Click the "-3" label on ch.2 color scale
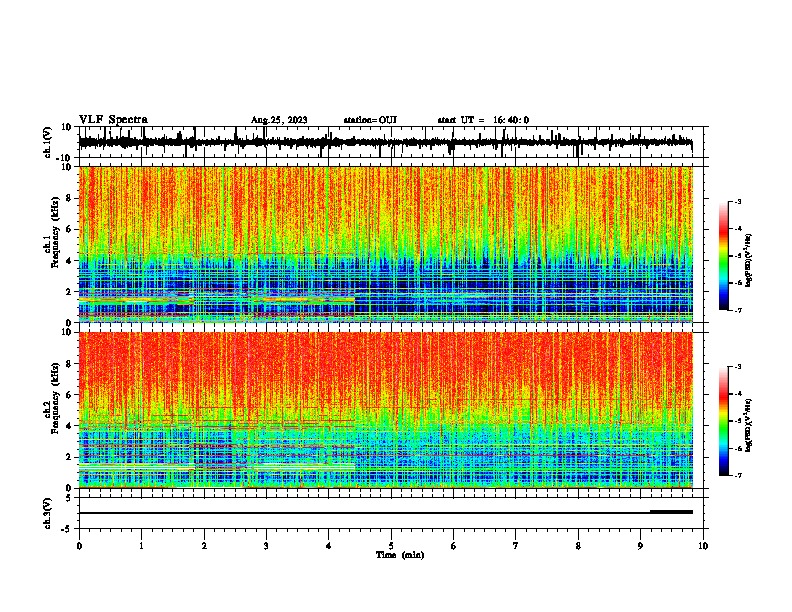Image resolution: width=792 pixels, height=612 pixels. [x=737, y=367]
